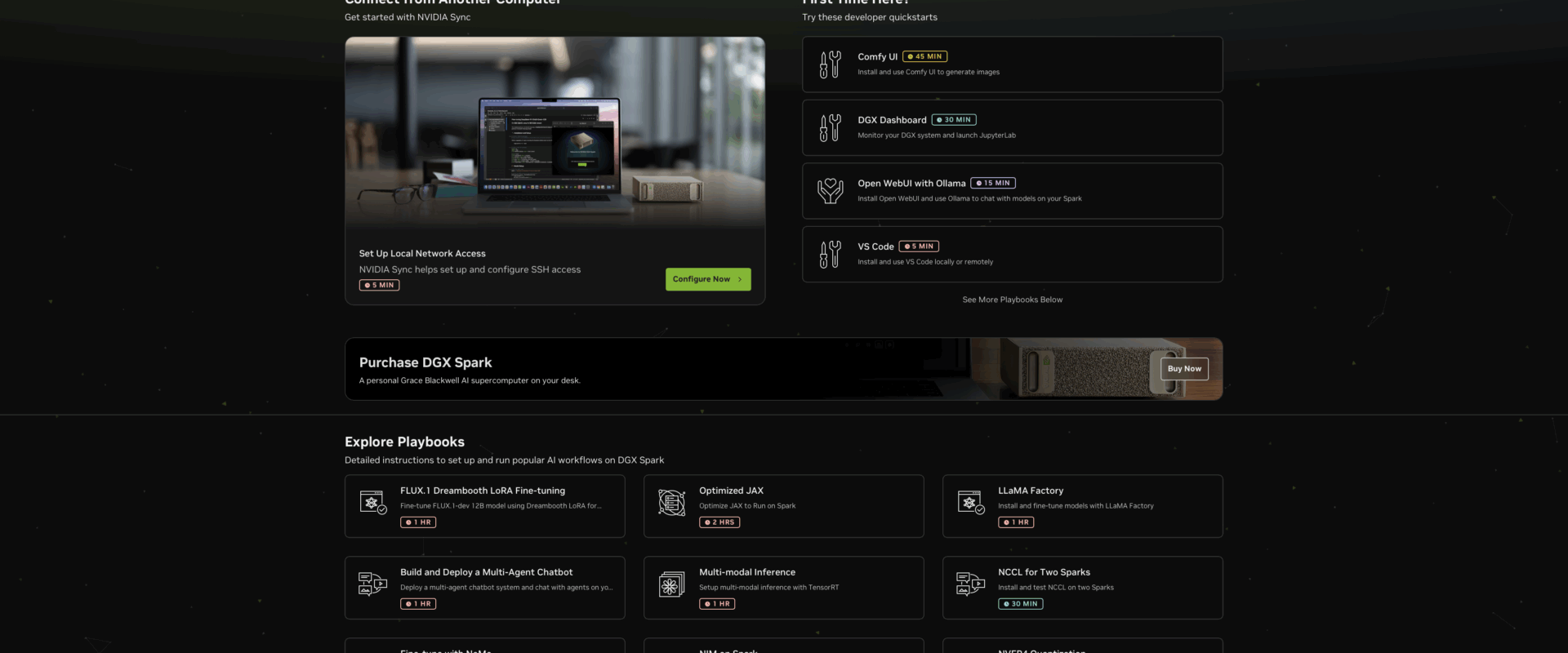Click the FLUX.1 Dreambooth fine-tuning icon

(373, 503)
